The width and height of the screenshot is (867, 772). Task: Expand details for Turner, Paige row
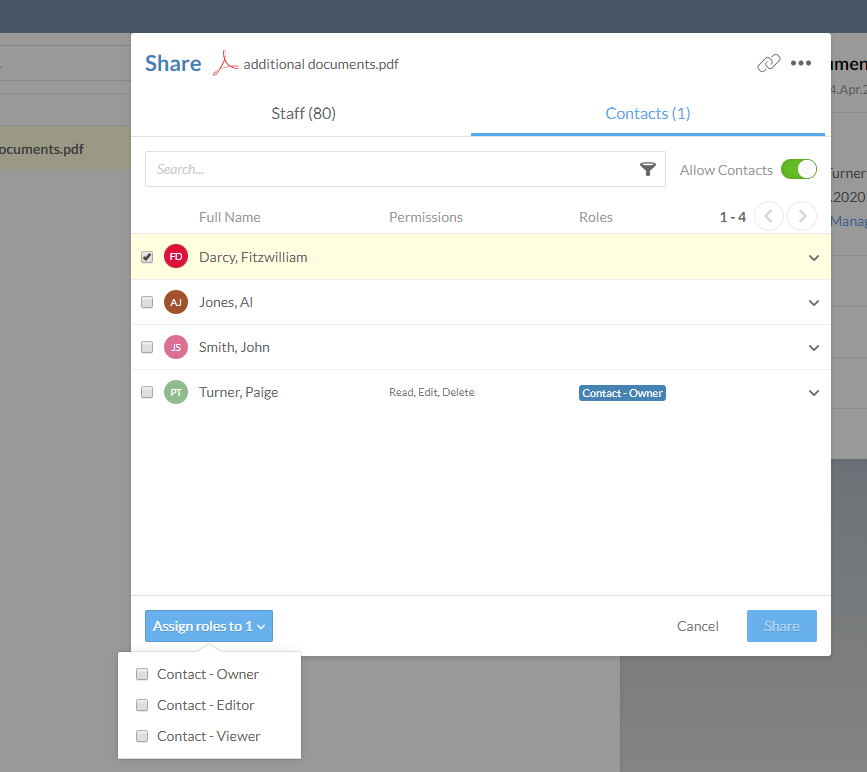coord(813,393)
